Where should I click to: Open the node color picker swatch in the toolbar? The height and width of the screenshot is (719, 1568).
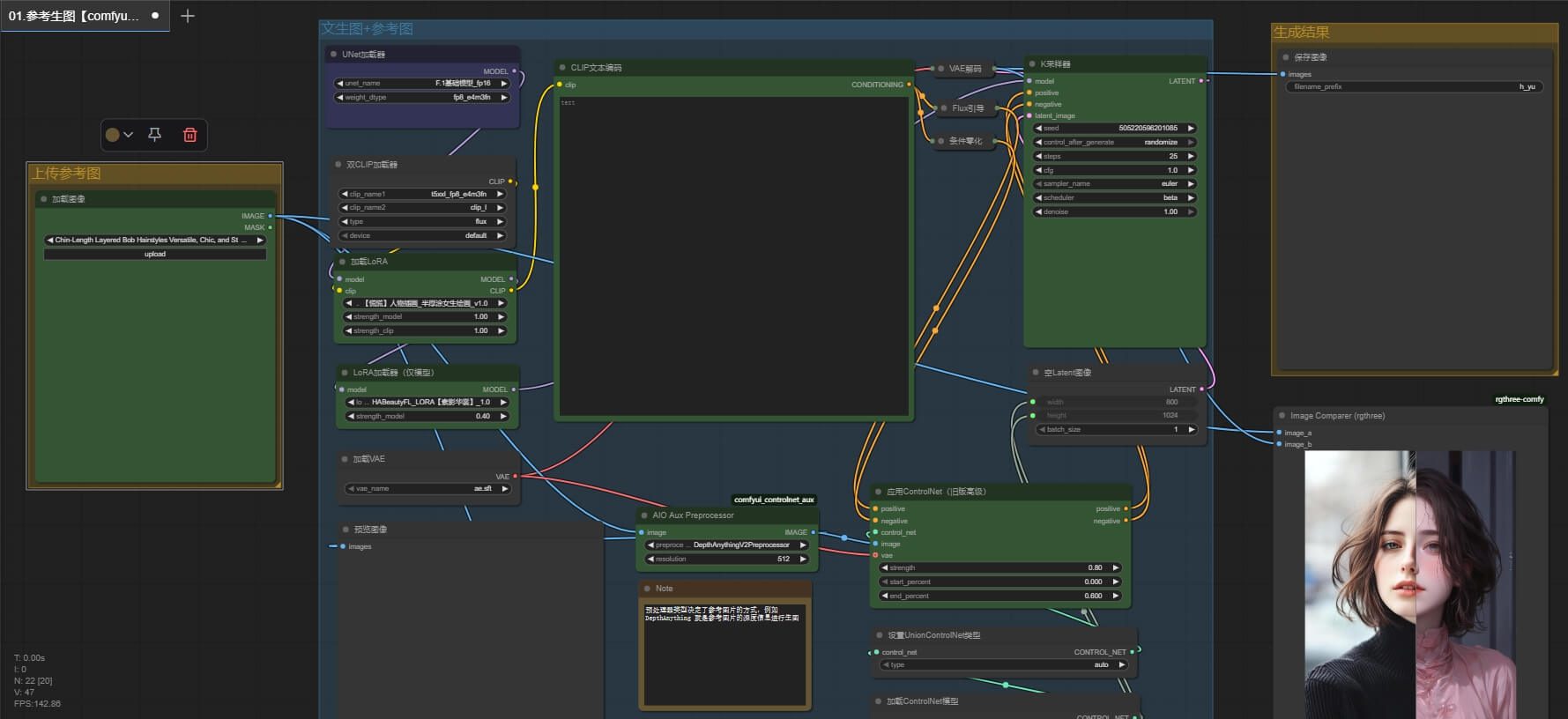pos(119,135)
